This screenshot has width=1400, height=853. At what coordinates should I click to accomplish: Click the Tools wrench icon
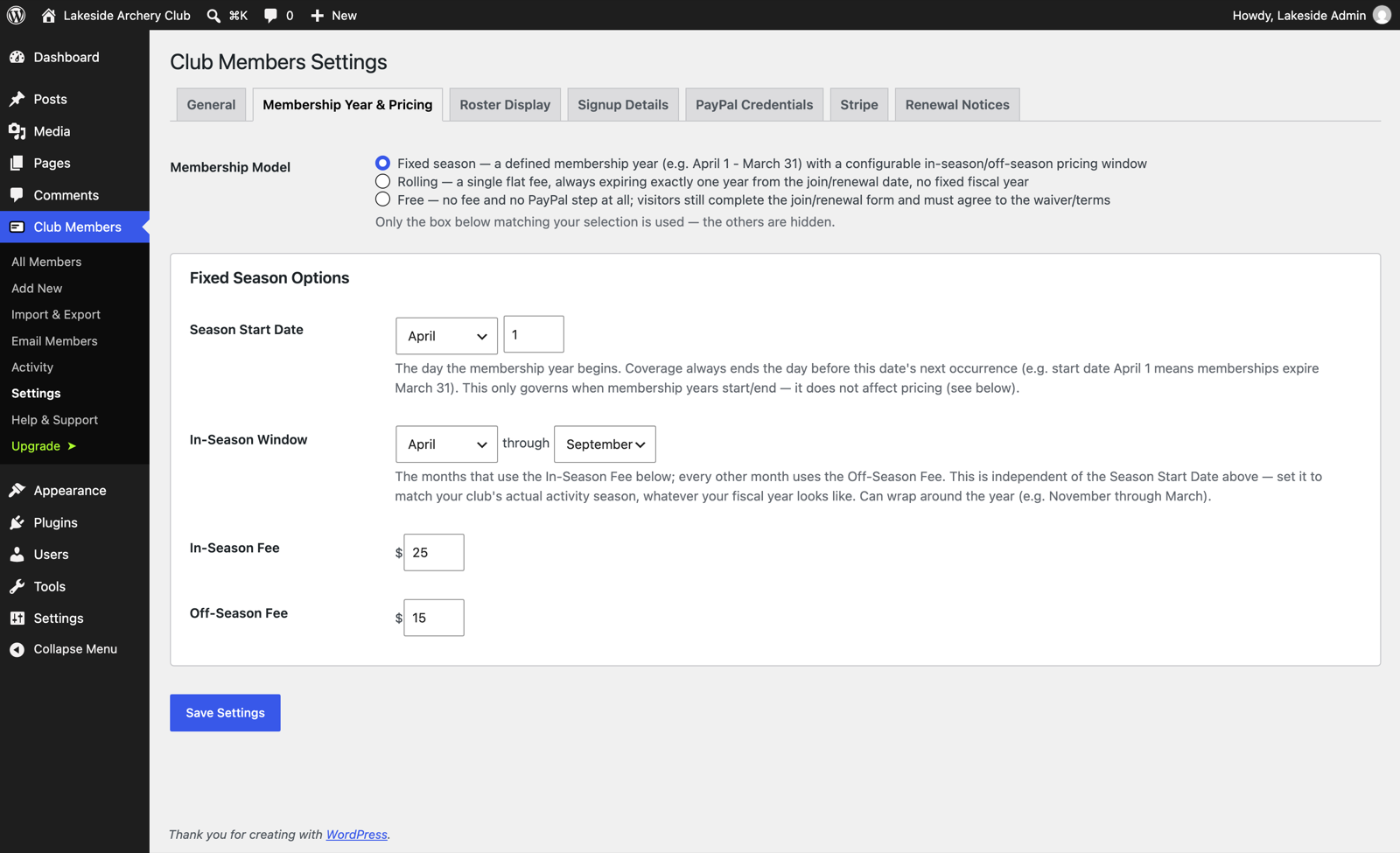tap(17, 586)
